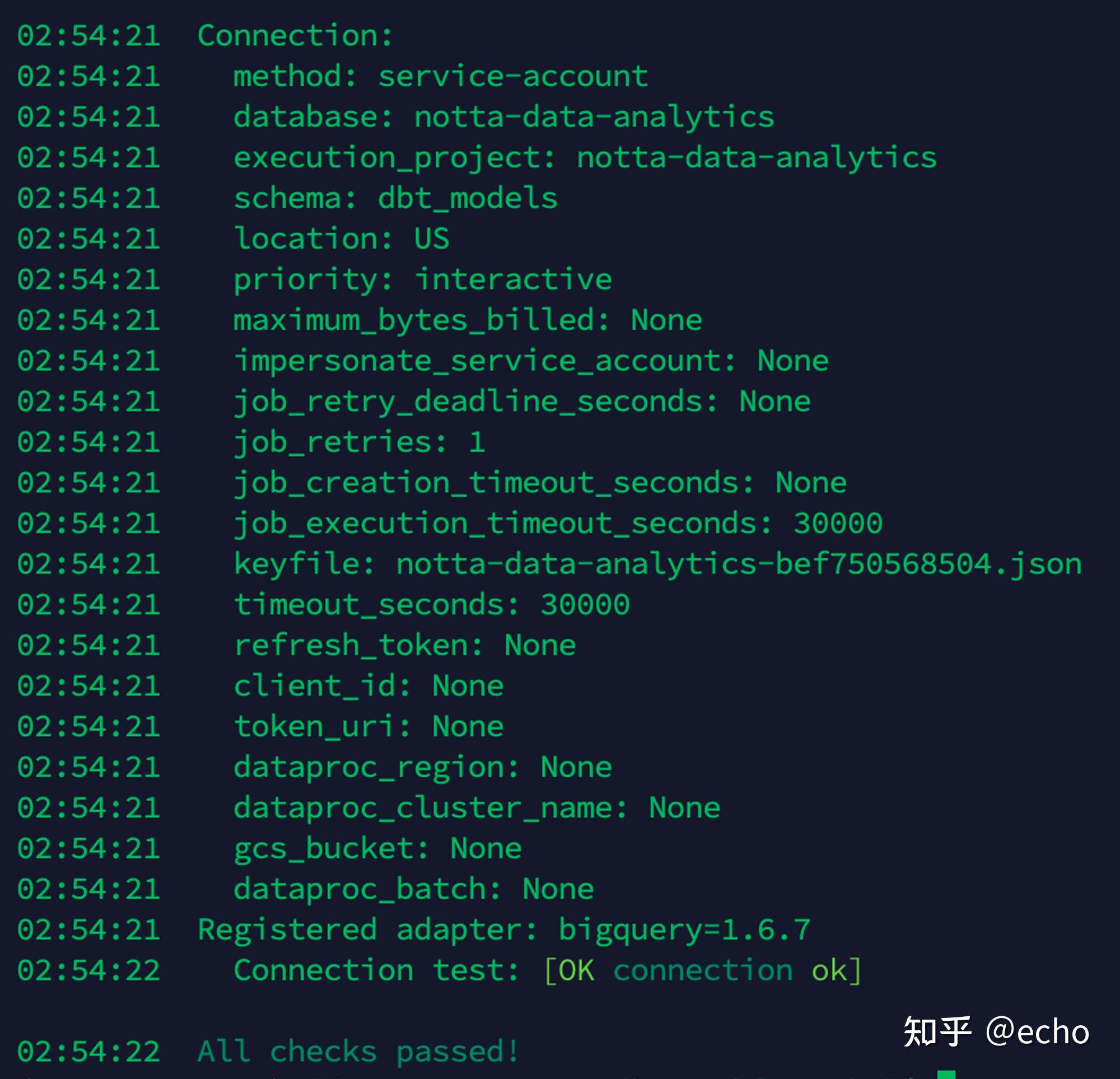Click the dataproc_cluster_name line
1120x1079 pixels.
pos(477,807)
